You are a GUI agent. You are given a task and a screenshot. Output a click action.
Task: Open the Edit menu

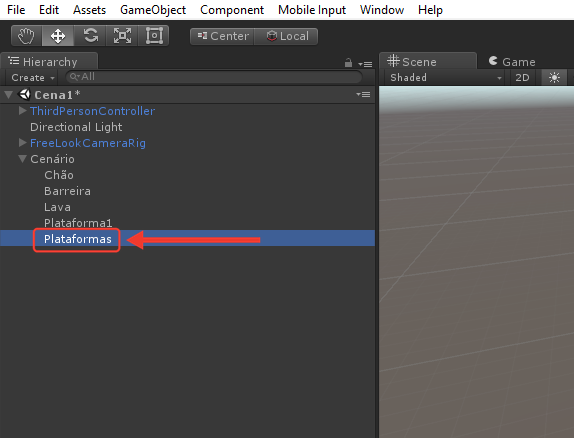(49, 10)
